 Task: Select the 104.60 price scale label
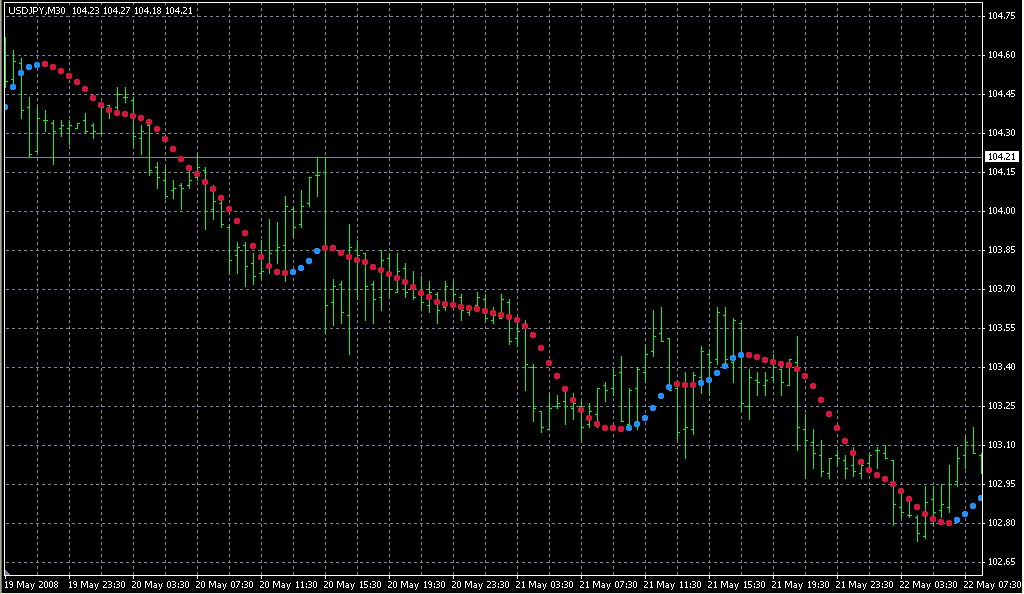click(1001, 55)
